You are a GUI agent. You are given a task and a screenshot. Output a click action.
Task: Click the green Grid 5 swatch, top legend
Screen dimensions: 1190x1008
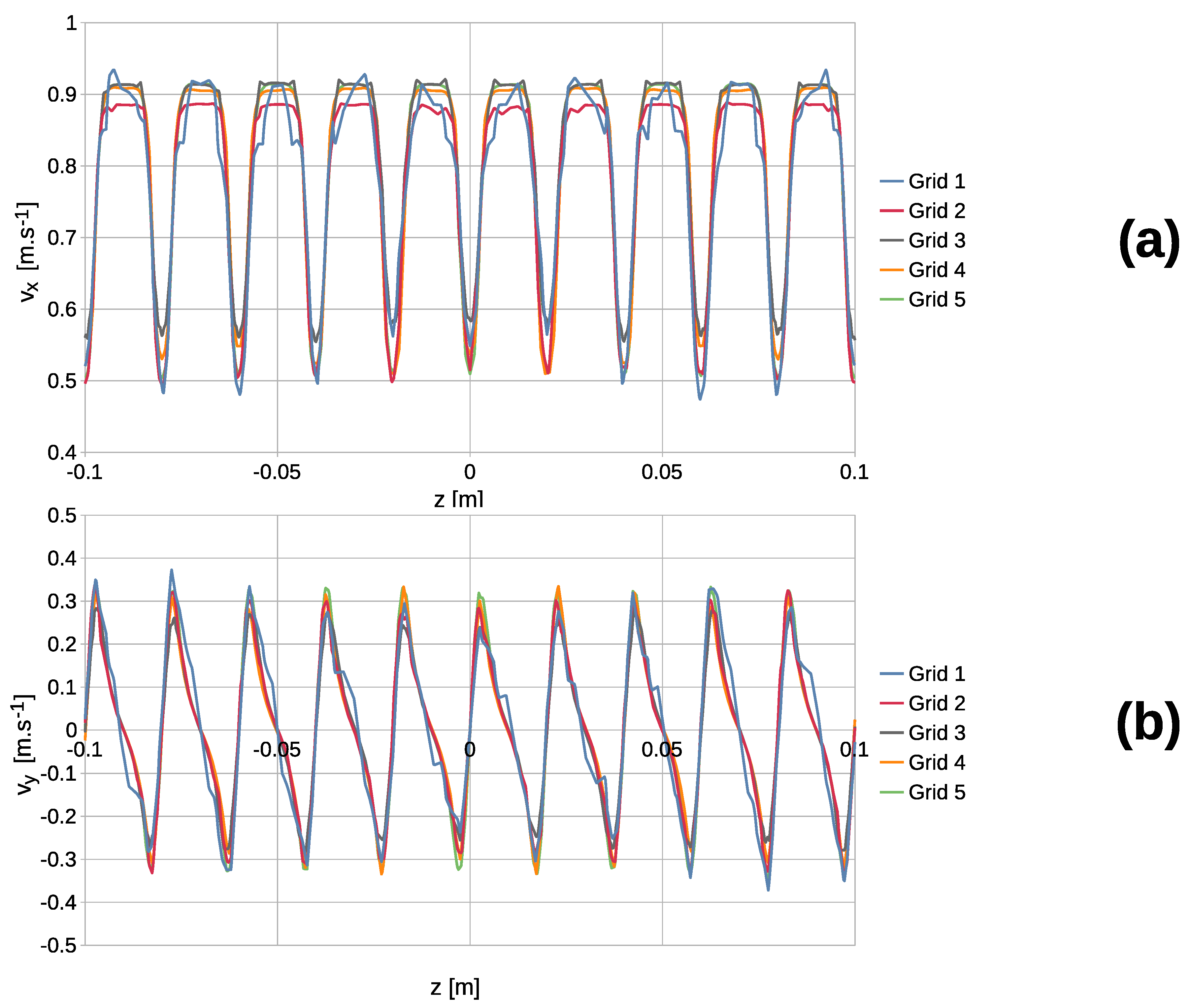(x=891, y=299)
